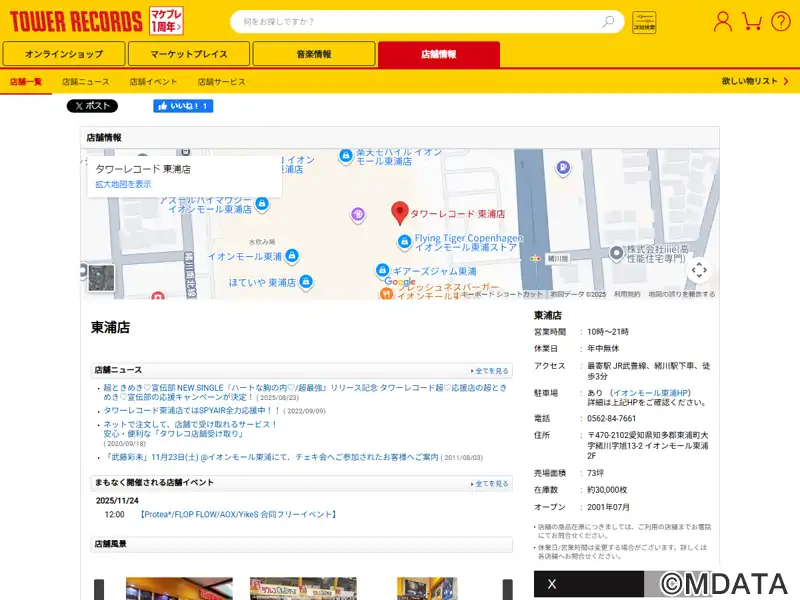Image resolution: width=800 pixels, height=600 pixels.
Task: Click the search magnifier icon
Action: (x=608, y=21)
